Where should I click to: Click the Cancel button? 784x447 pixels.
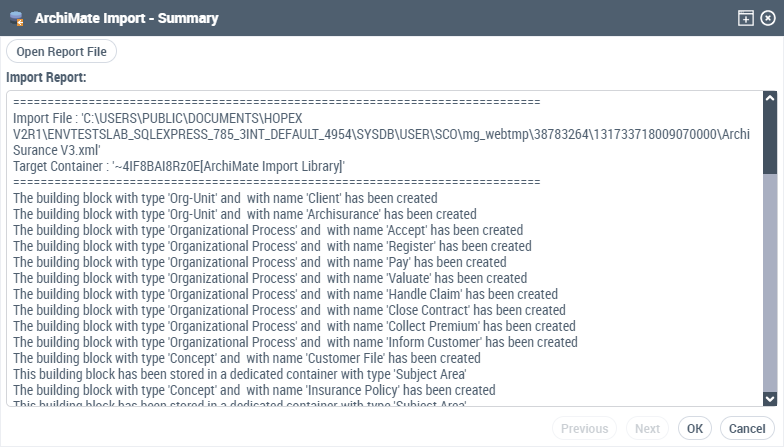[x=747, y=428]
